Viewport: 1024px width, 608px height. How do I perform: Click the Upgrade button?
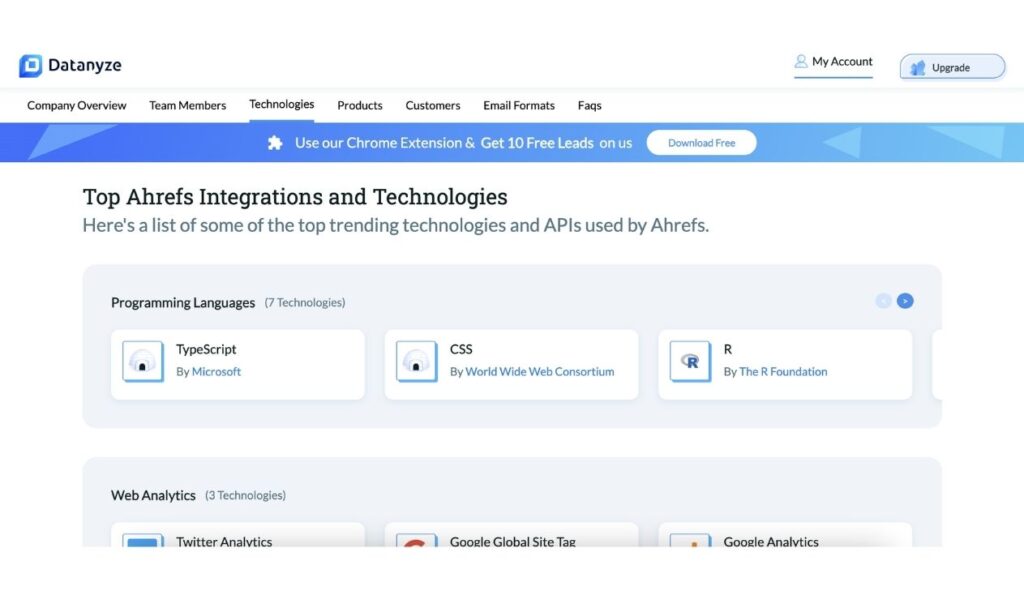(952, 67)
